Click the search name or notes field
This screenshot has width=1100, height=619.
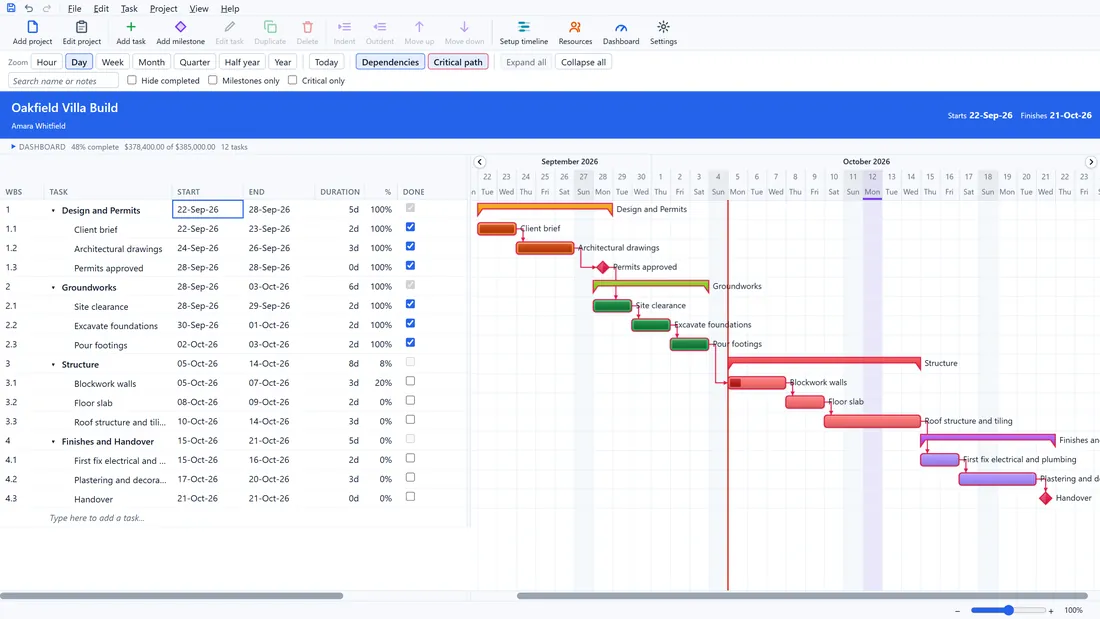(63, 81)
